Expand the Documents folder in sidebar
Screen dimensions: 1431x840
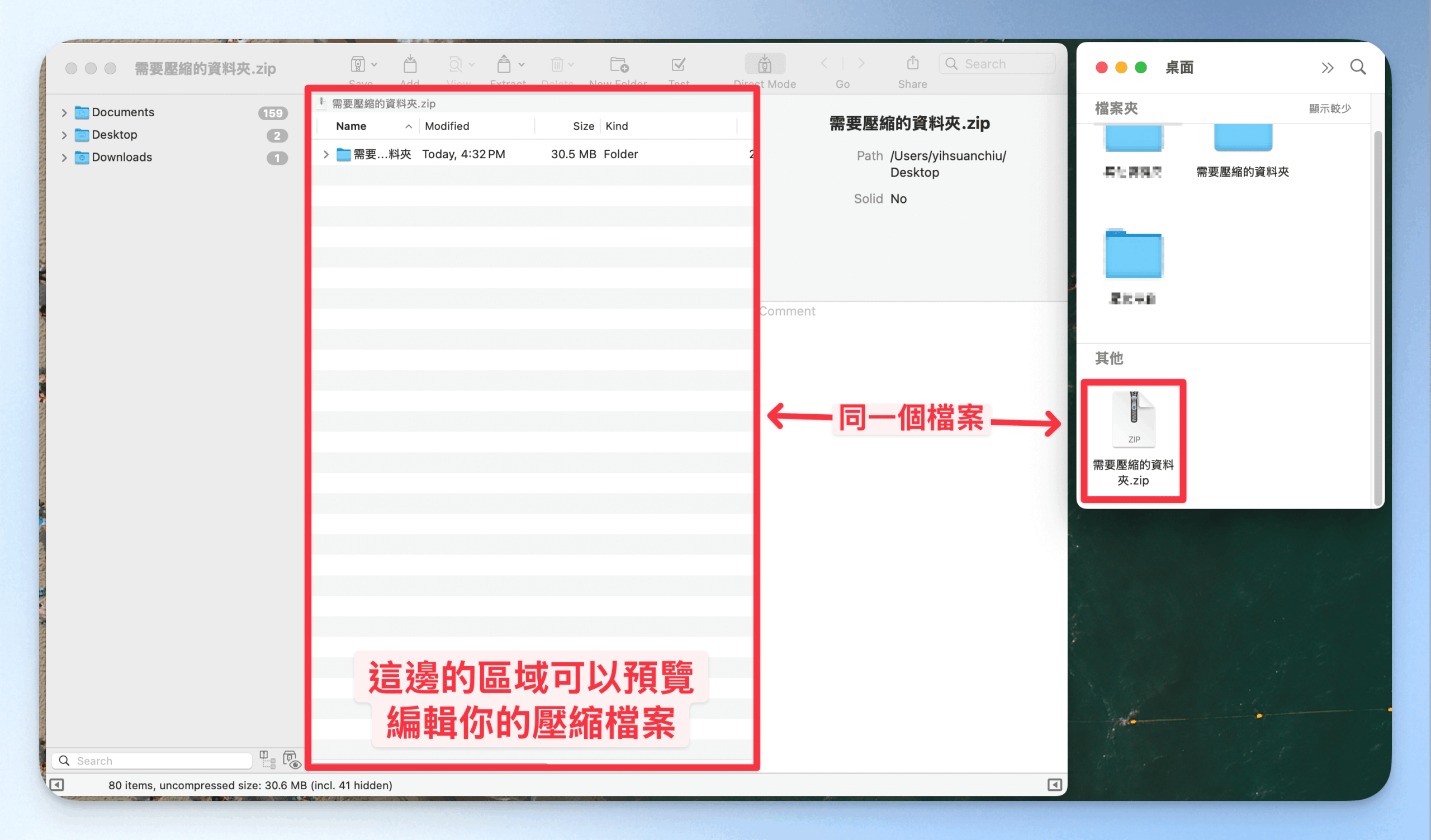[64, 112]
